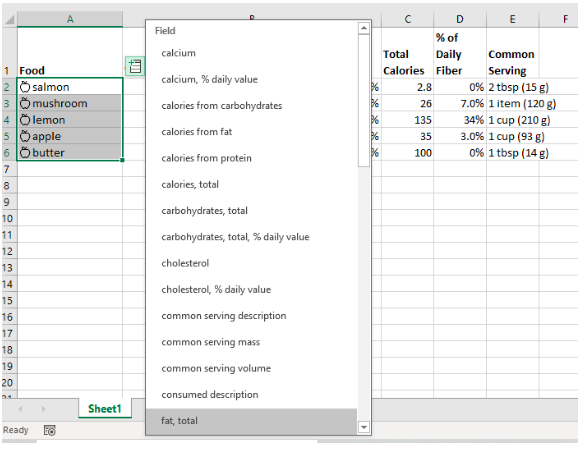This screenshot has width=582, height=451.
Task: Select the entire row 7 header
Action: coord(7,169)
